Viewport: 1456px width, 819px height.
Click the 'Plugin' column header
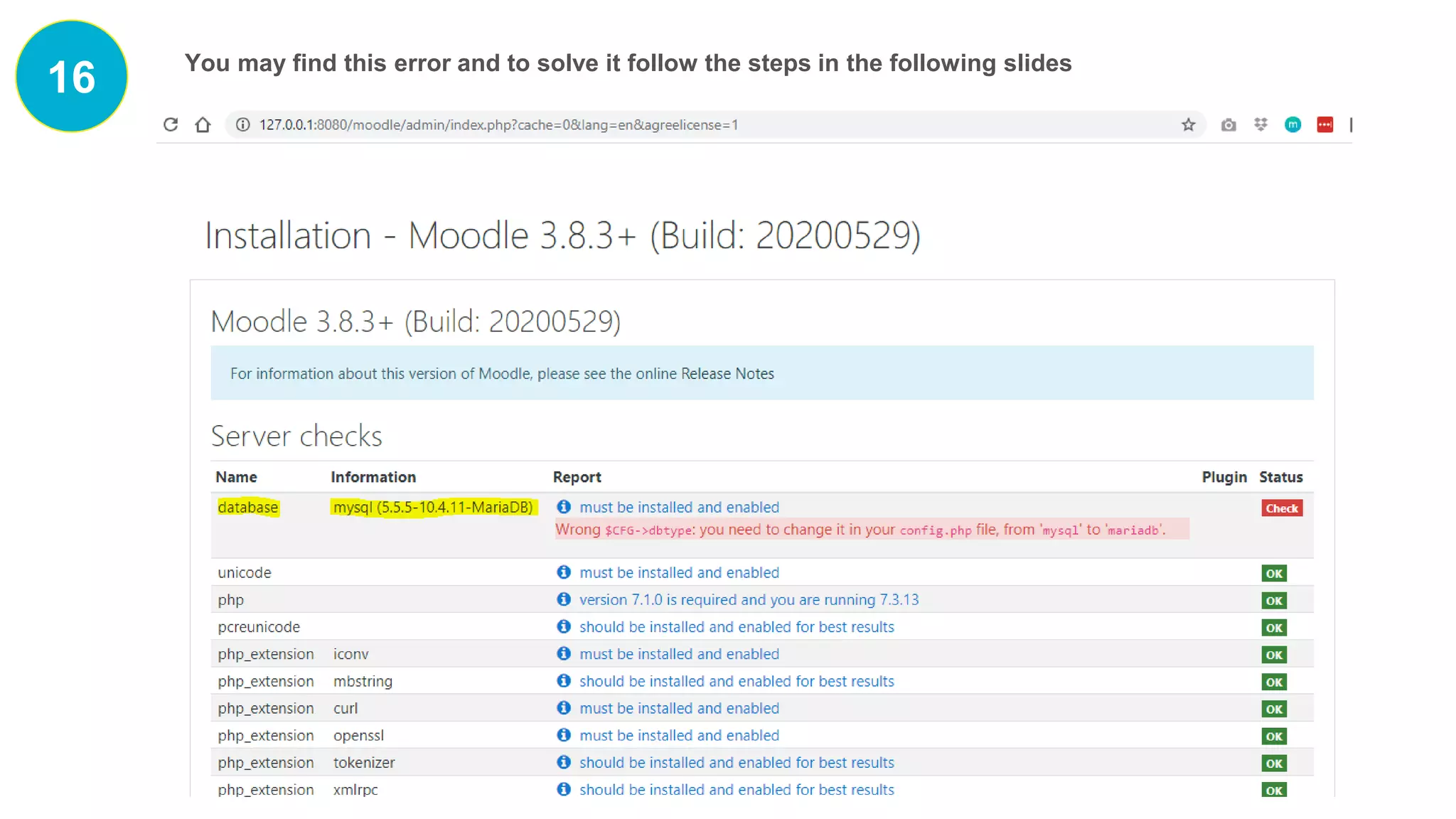pos(1224,477)
